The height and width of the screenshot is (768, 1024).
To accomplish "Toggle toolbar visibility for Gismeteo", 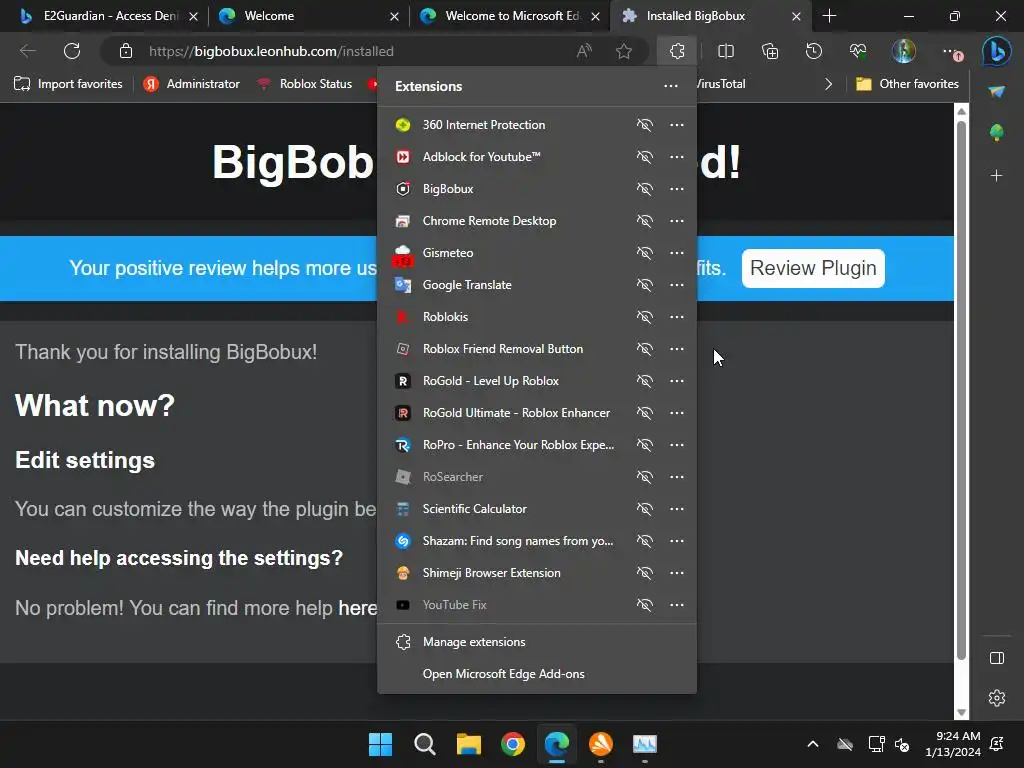I will pyautogui.click(x=645, y=253).
